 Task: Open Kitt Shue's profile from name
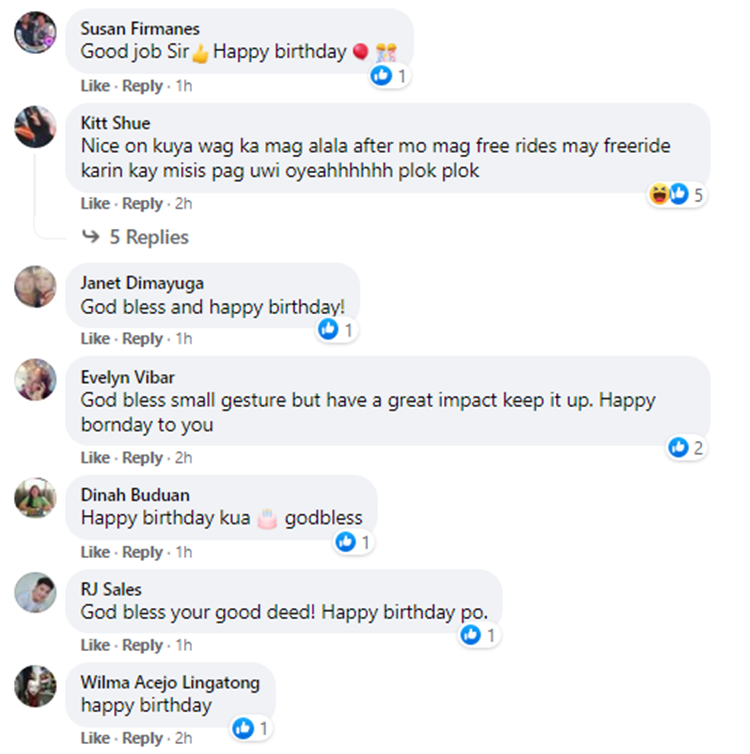click(115, 123)
